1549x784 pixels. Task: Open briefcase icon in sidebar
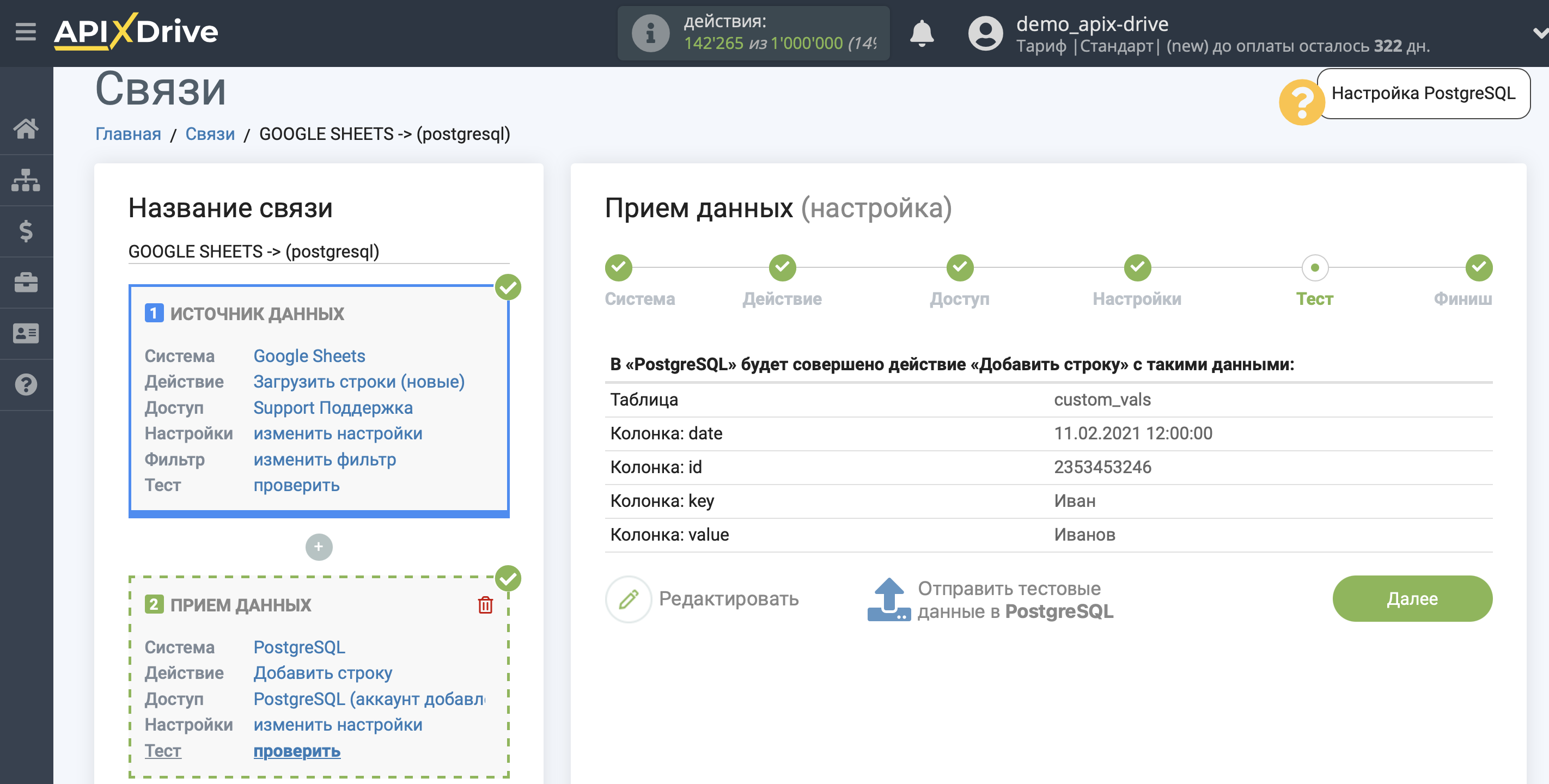pyautogui.click(x=26, y=283)
